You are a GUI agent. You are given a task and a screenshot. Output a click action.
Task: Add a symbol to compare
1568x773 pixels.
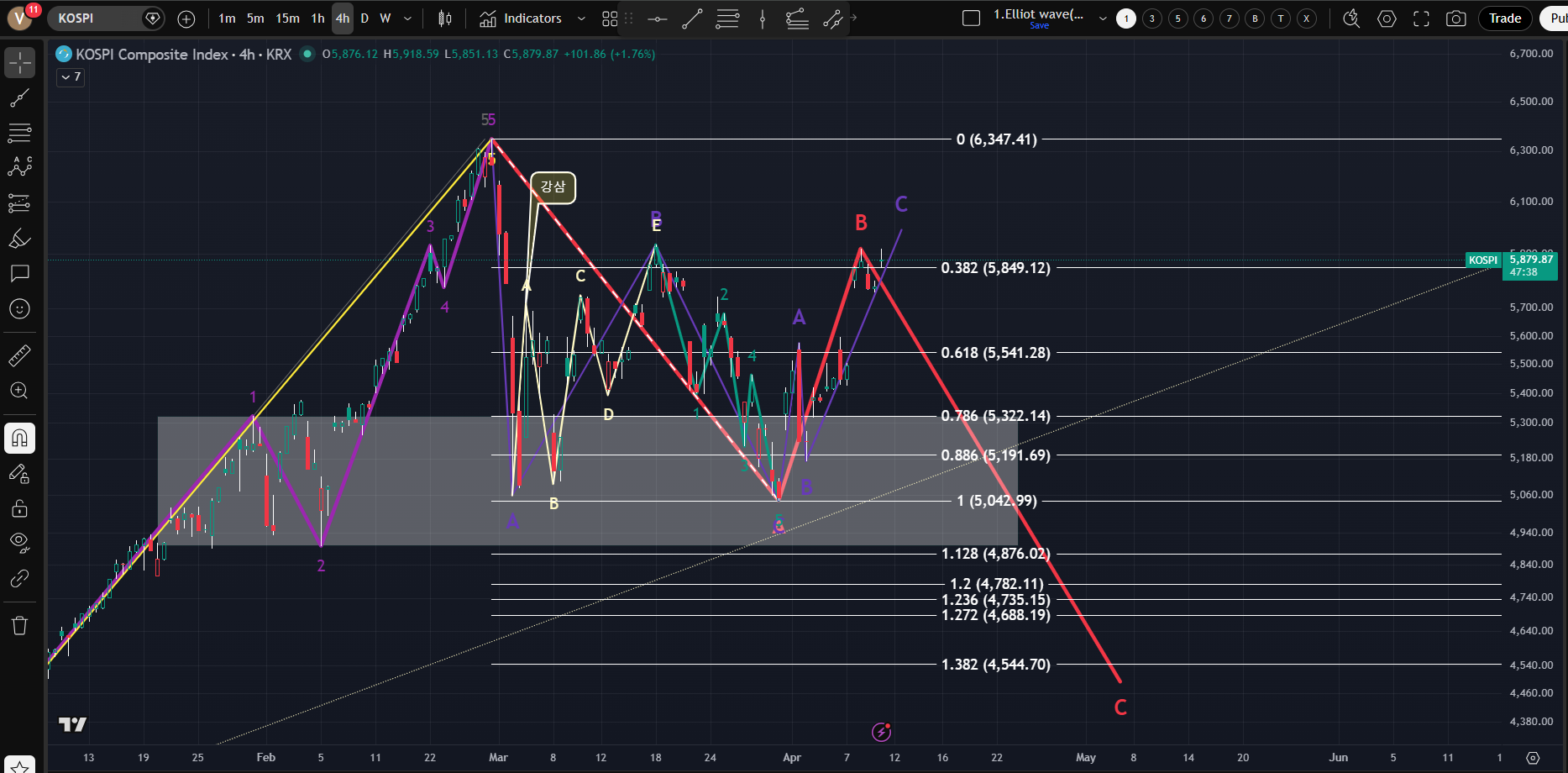pos(186,18)
